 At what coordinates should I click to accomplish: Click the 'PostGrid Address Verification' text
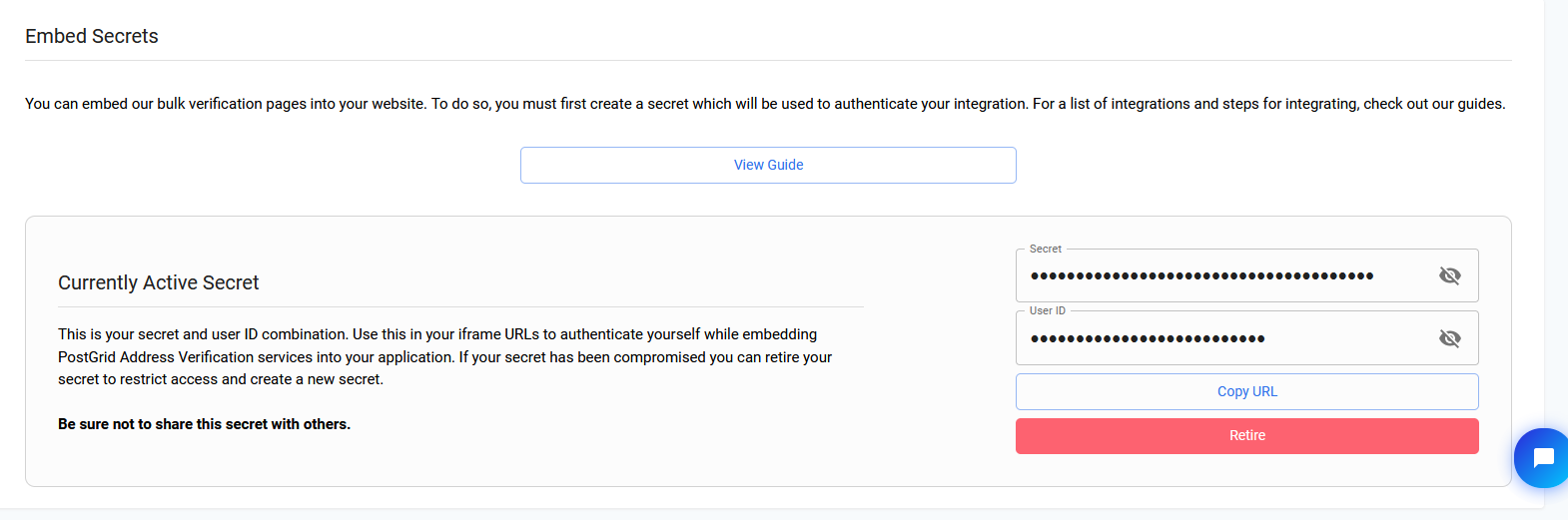pyautogui.click(x=158, y=357)
